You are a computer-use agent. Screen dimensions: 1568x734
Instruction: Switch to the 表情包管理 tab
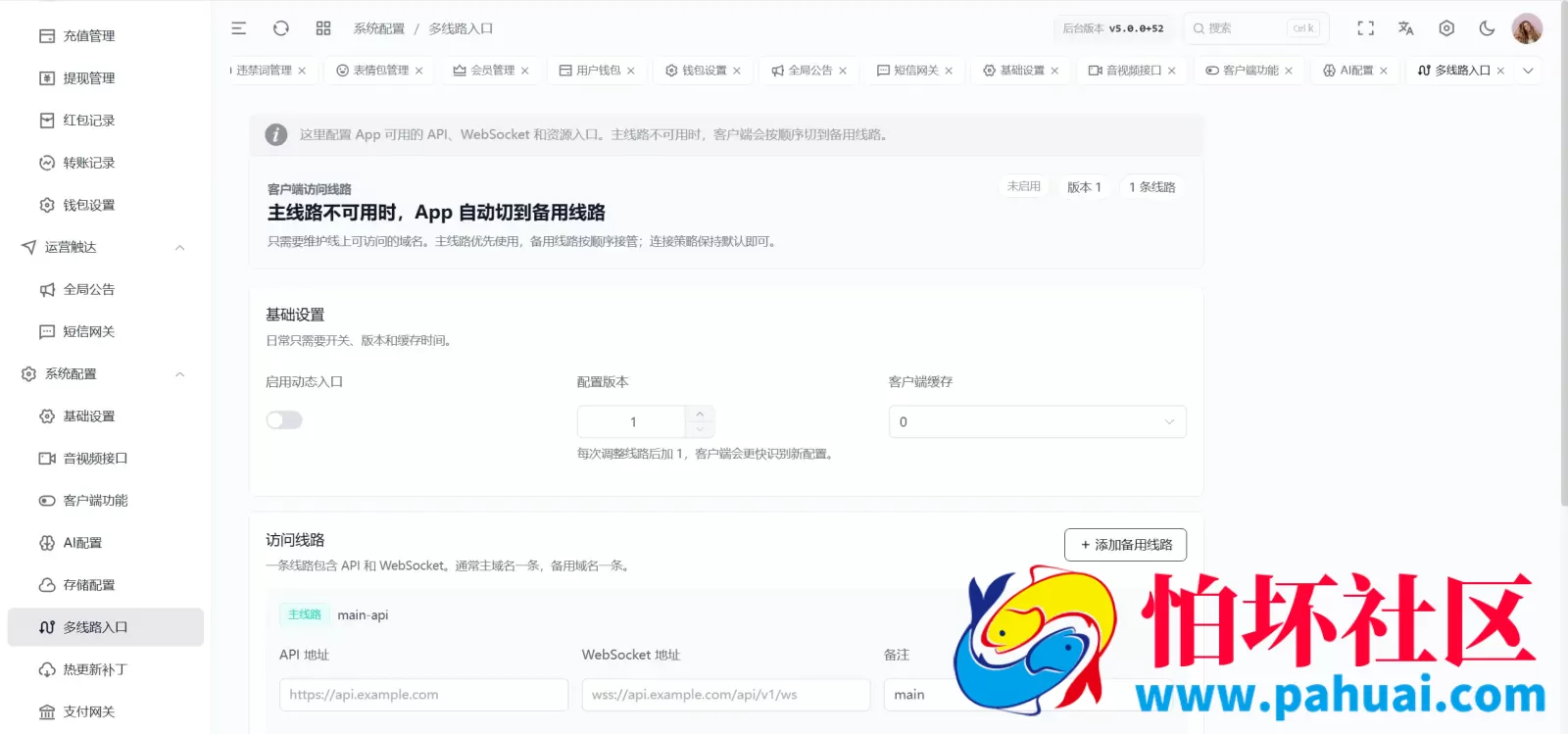380,71
